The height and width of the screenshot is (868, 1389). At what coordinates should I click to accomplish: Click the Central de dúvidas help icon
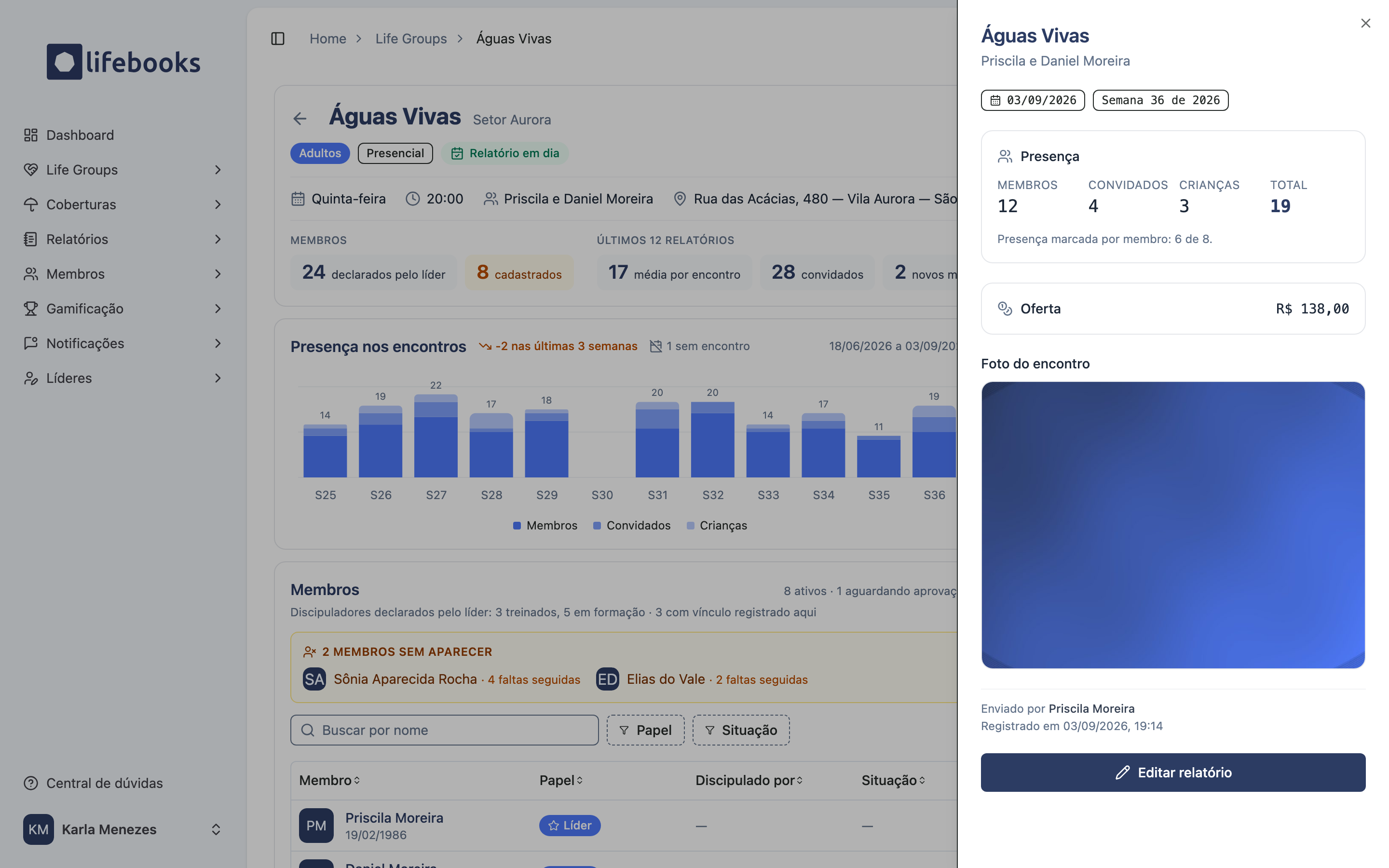(31, 783)
